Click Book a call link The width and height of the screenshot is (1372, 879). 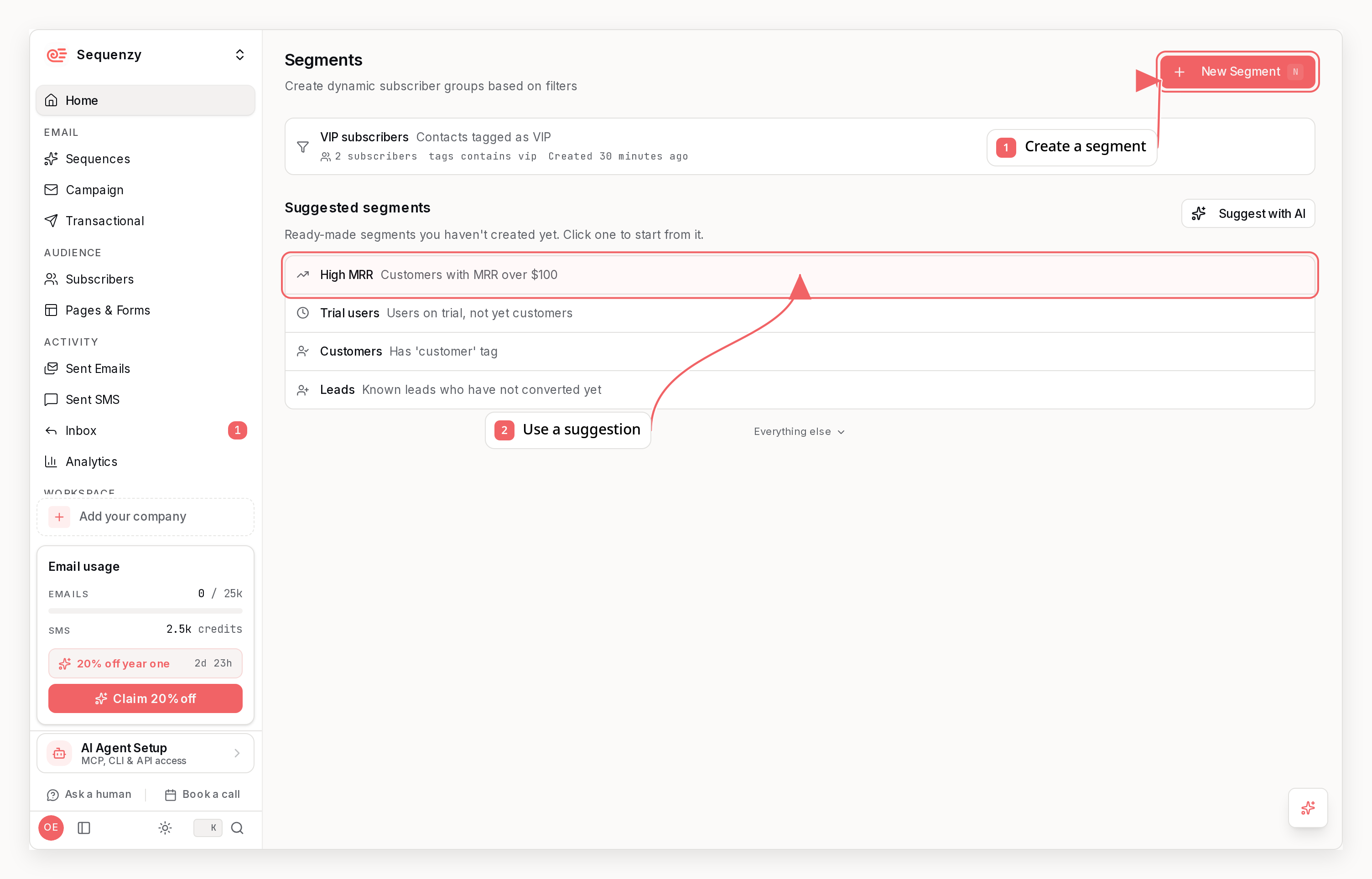click(202, 795)
